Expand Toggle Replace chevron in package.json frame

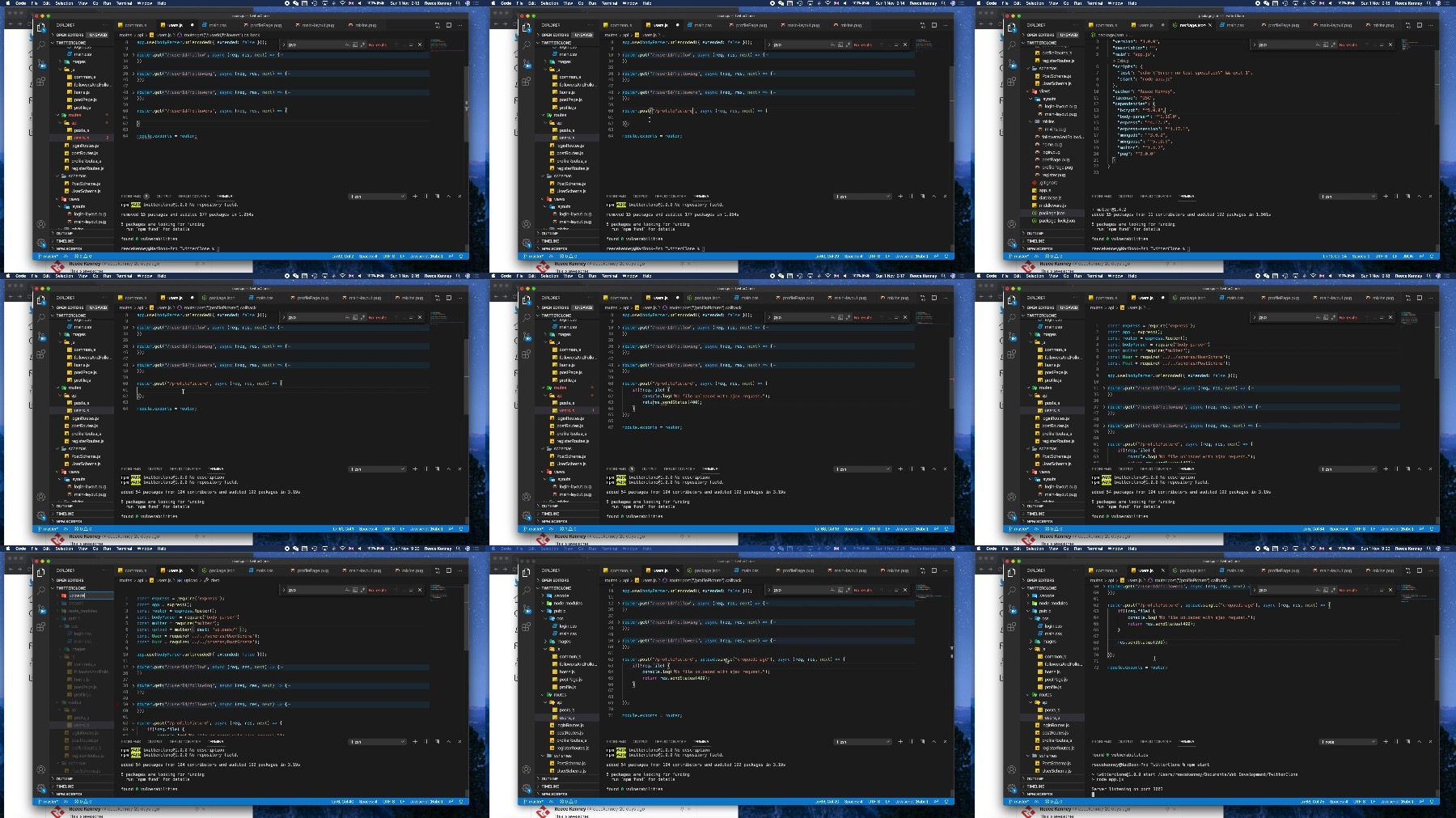tap(1254, 45)
